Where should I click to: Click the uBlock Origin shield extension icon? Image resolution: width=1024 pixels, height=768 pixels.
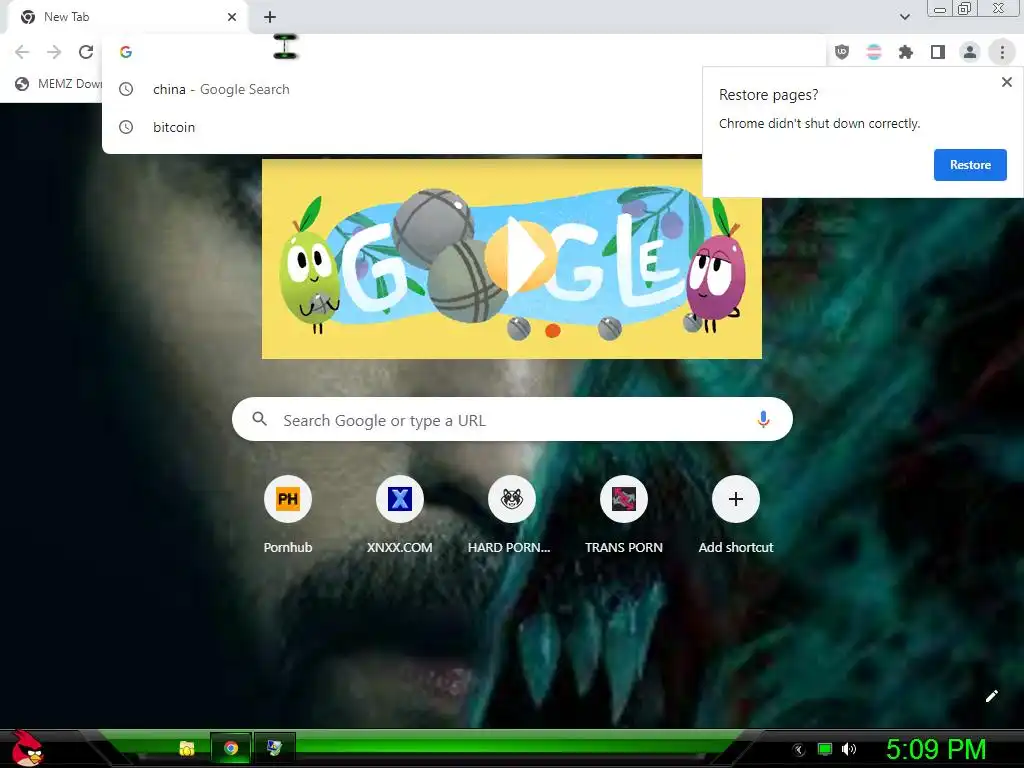842,52
